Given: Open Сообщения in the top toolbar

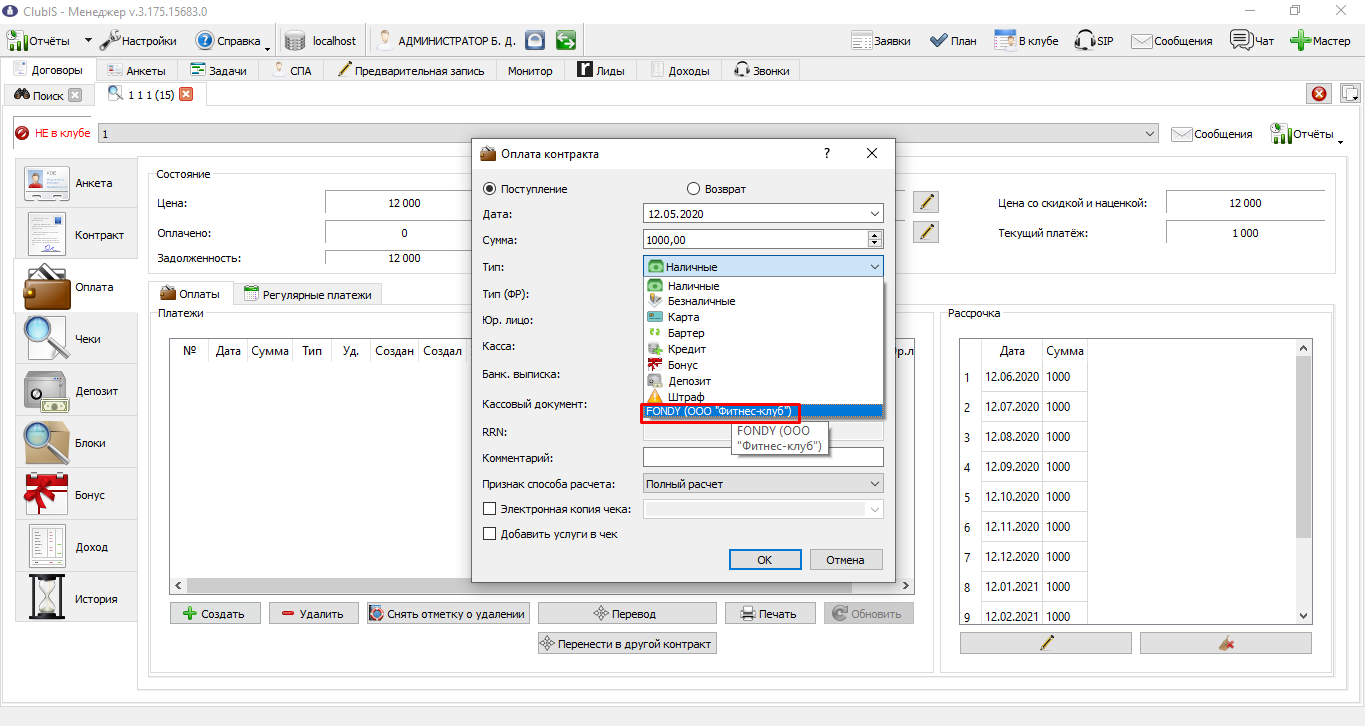Looking at the screenshot, I should tap(1172, 41).
